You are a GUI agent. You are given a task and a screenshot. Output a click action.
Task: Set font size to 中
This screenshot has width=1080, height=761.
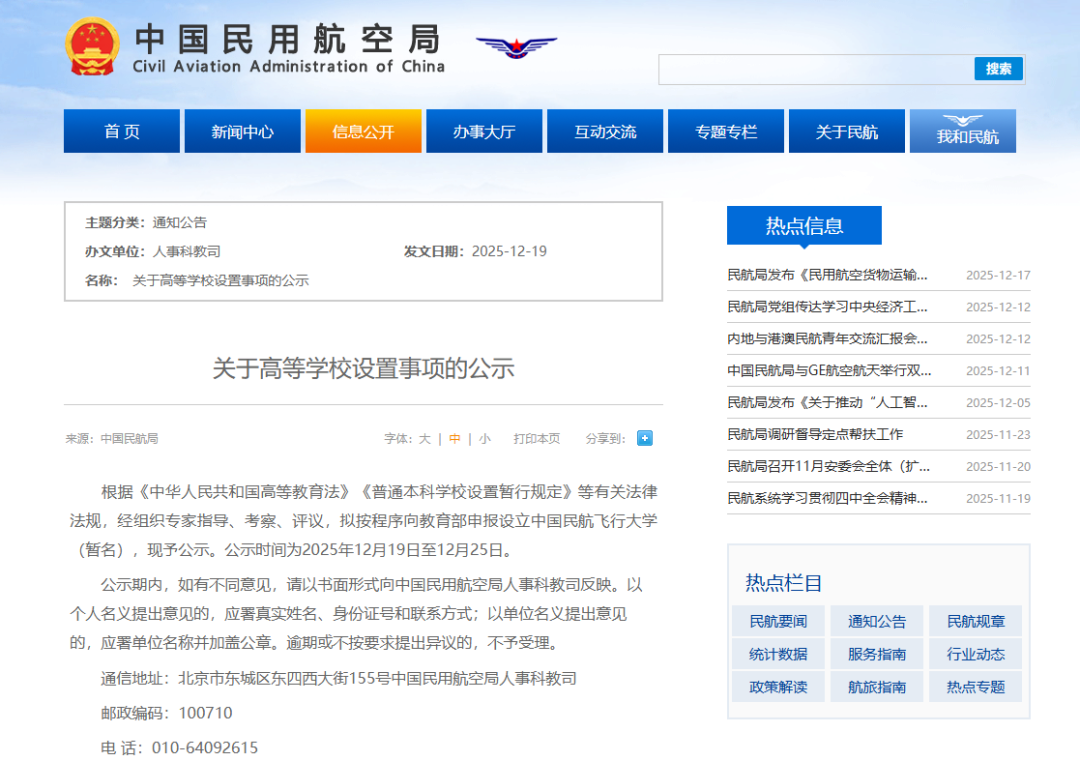tap(455, 438)
